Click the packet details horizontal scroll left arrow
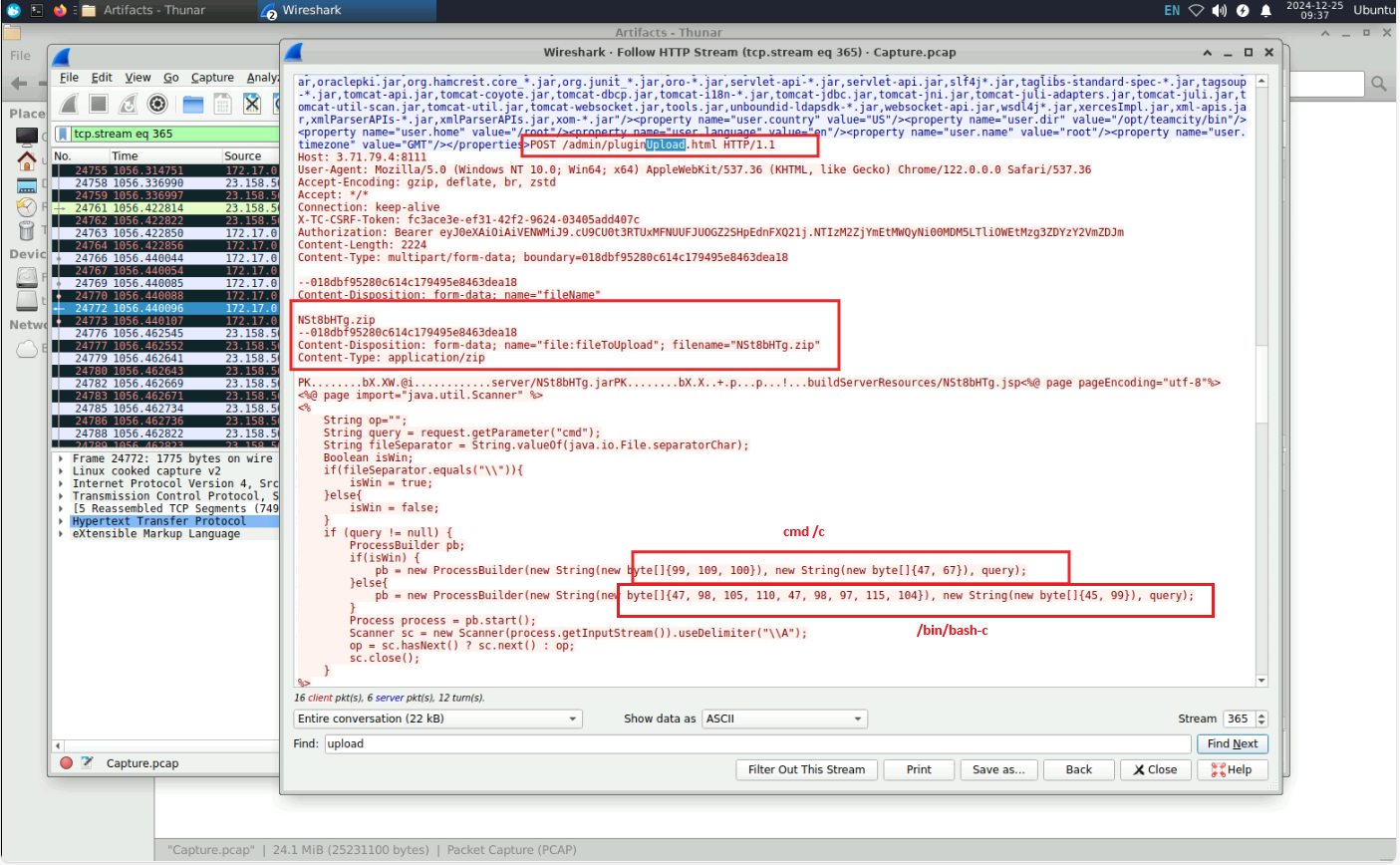The width and height of the screenshot is (1400, 865). tap(58, 745)
